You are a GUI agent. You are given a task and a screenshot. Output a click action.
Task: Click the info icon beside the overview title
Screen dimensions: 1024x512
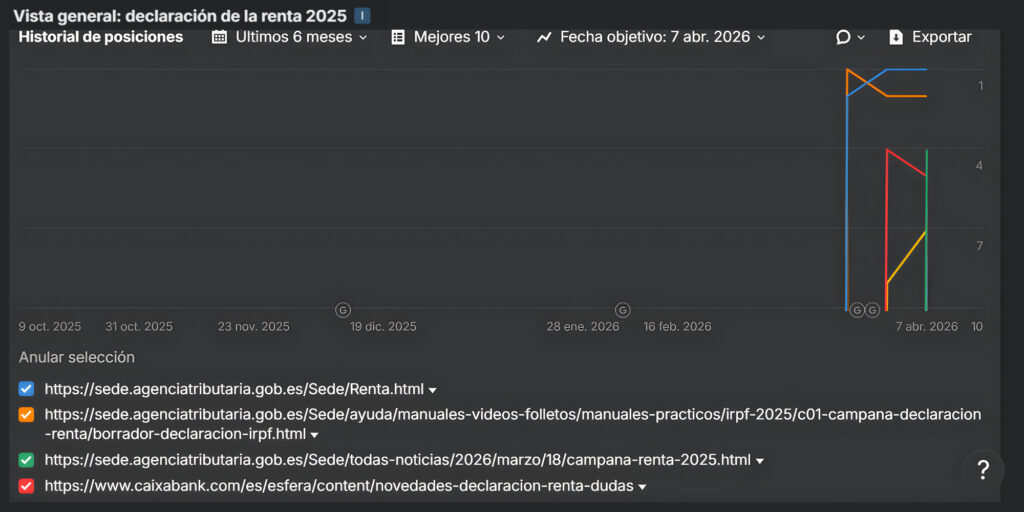[362, 16]
